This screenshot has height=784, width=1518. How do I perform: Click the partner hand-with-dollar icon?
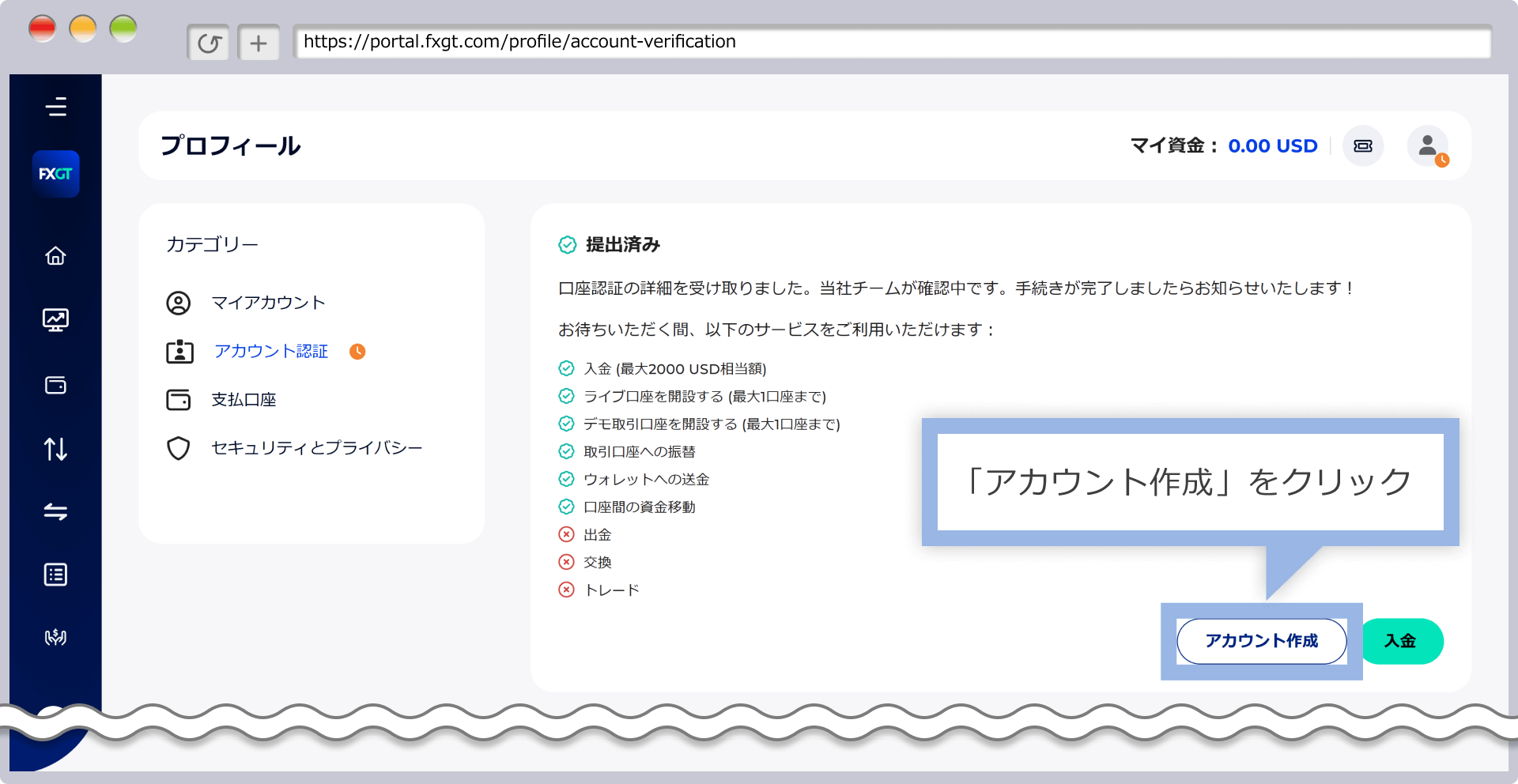click(x=55, y=638)
